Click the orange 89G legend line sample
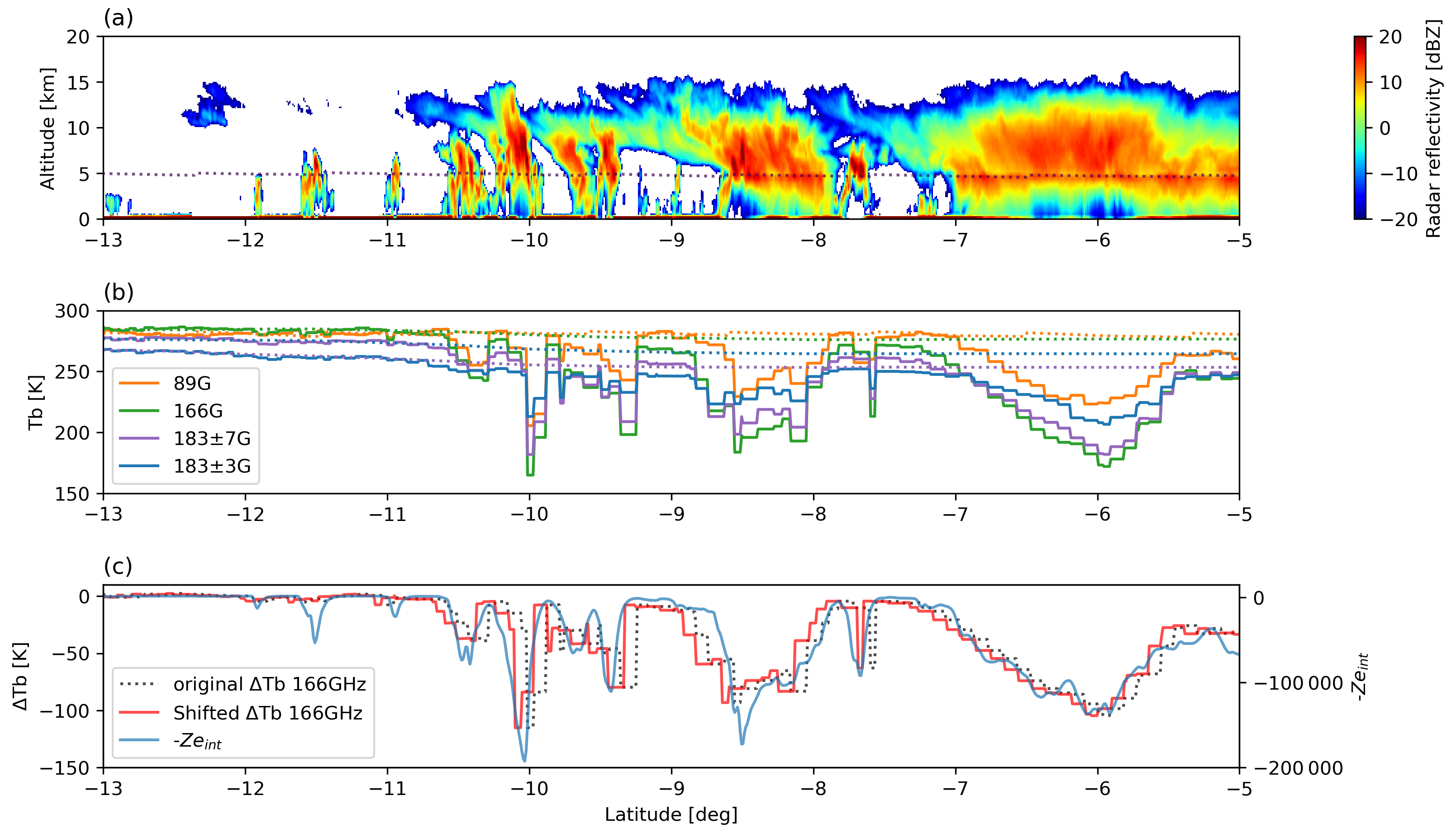Image resolution: width=1456 pixels, height=833 pixels. [x=139, y=383]
